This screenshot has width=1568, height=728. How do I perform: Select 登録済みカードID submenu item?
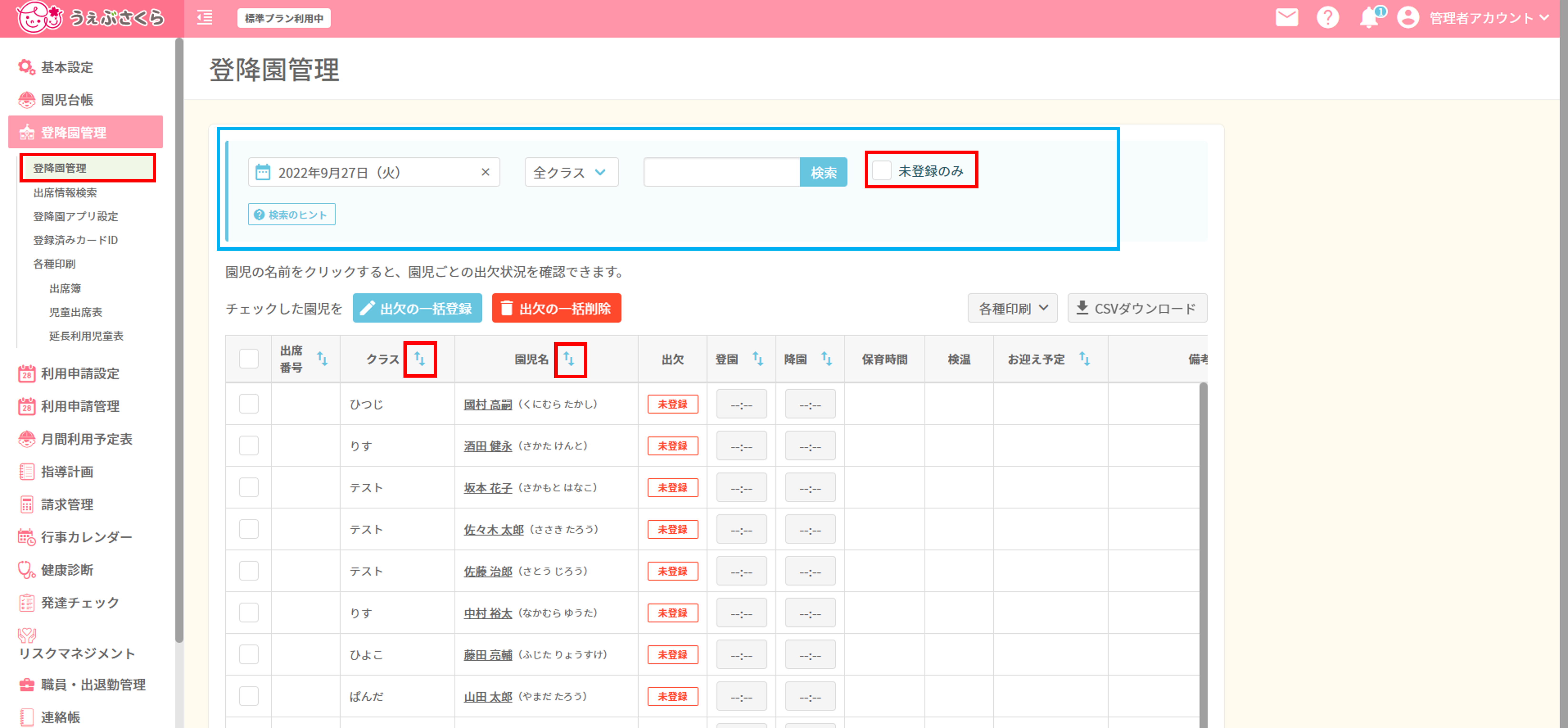76,240
